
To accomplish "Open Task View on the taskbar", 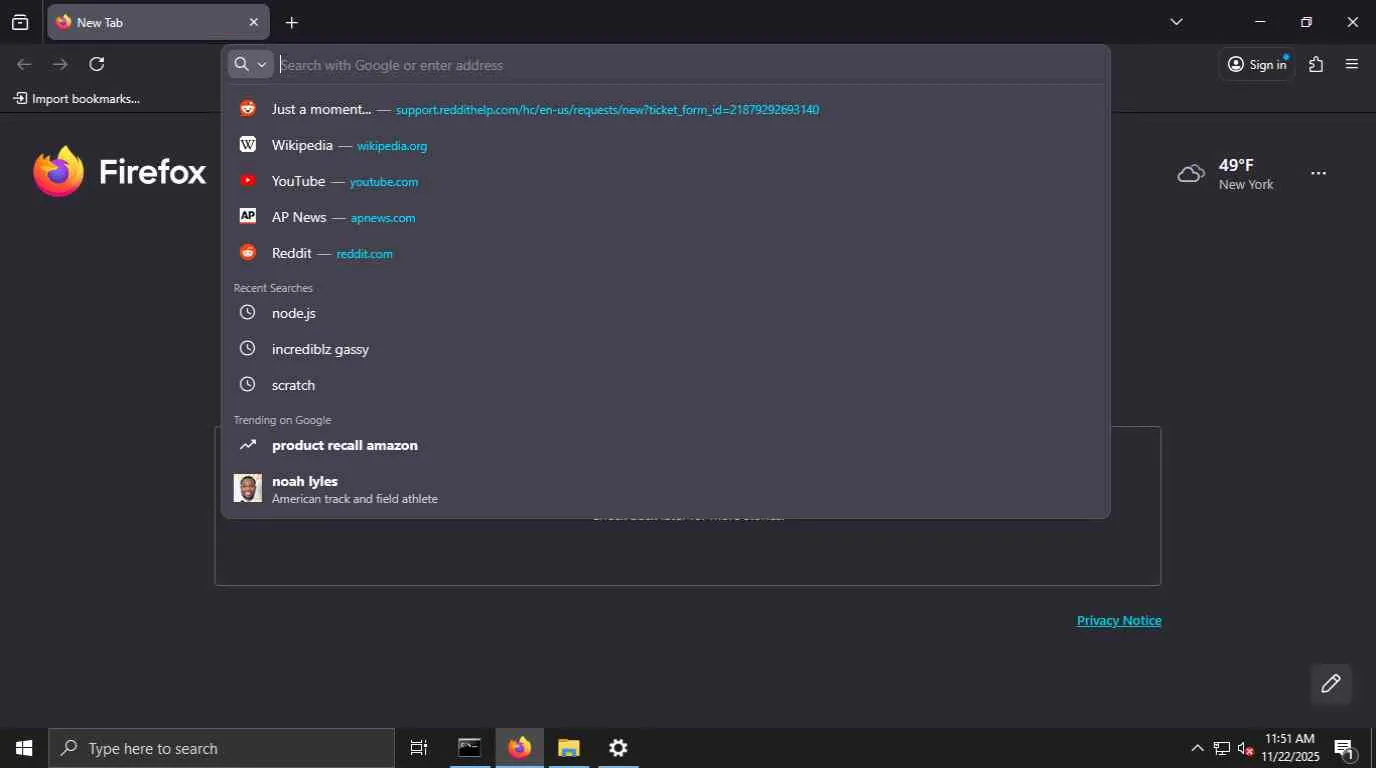I will (419, 748).
